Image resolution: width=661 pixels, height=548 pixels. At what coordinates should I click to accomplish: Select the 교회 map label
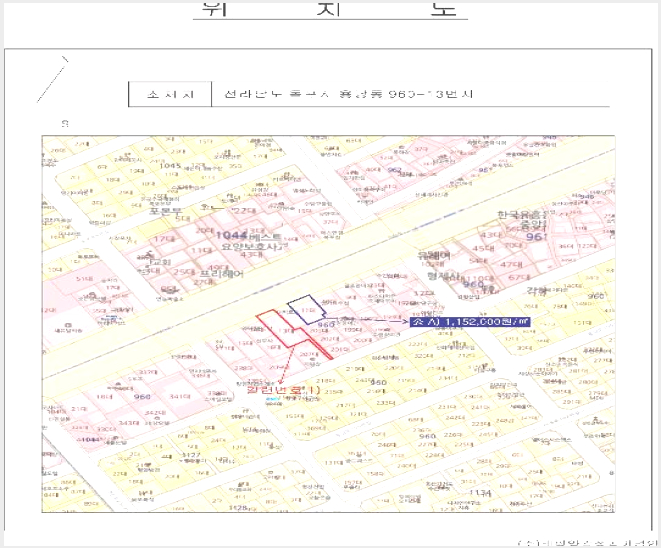[160, 262]
